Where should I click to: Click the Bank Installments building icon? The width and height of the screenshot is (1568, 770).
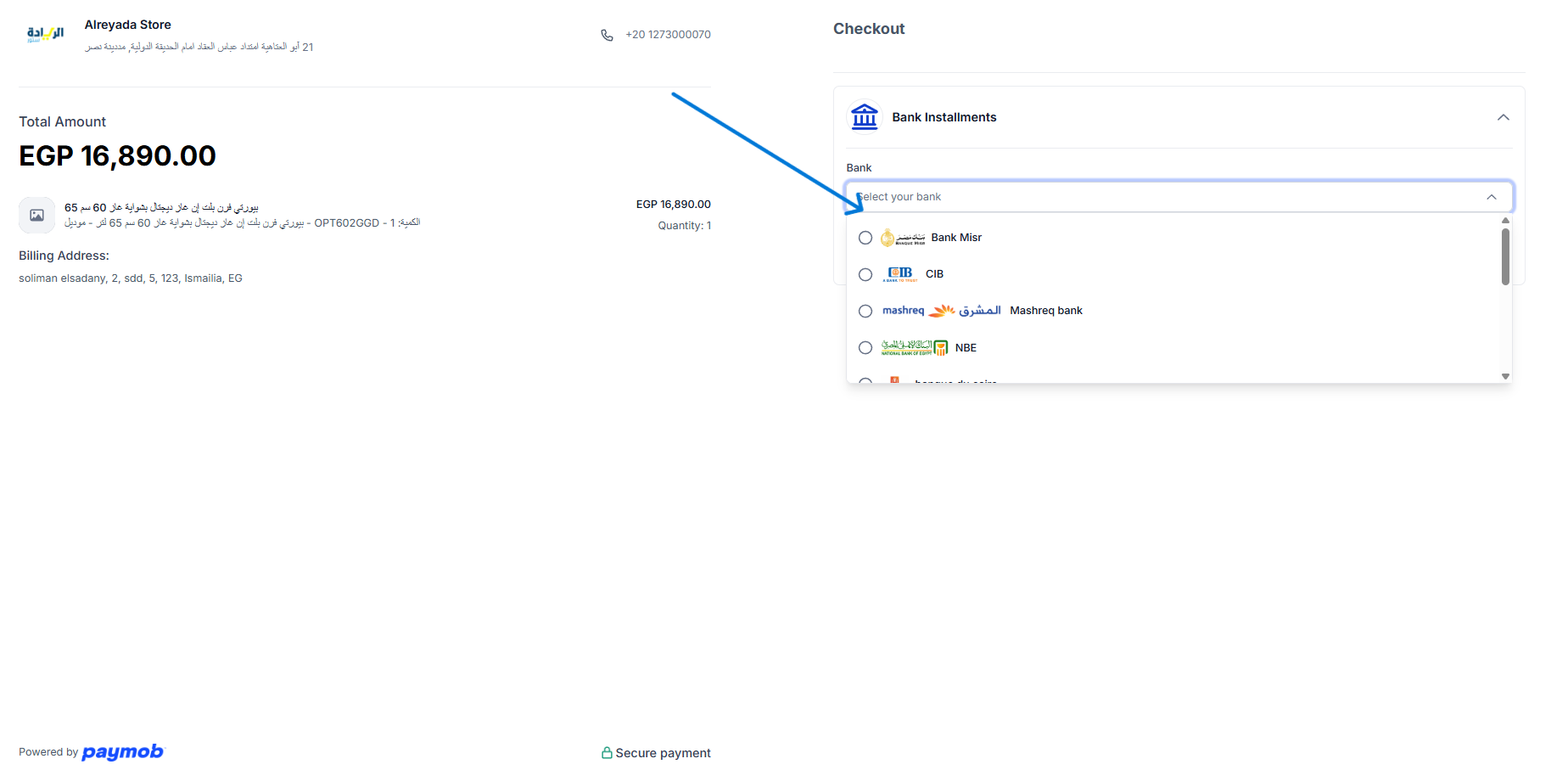(864, 117)
